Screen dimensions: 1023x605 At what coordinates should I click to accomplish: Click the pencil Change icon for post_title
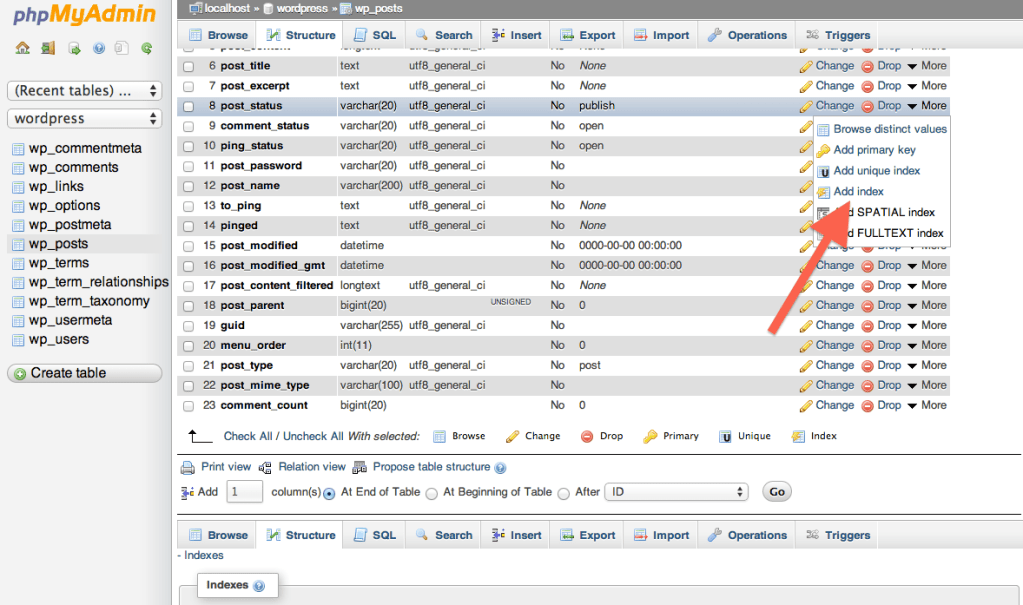point(806,66)
